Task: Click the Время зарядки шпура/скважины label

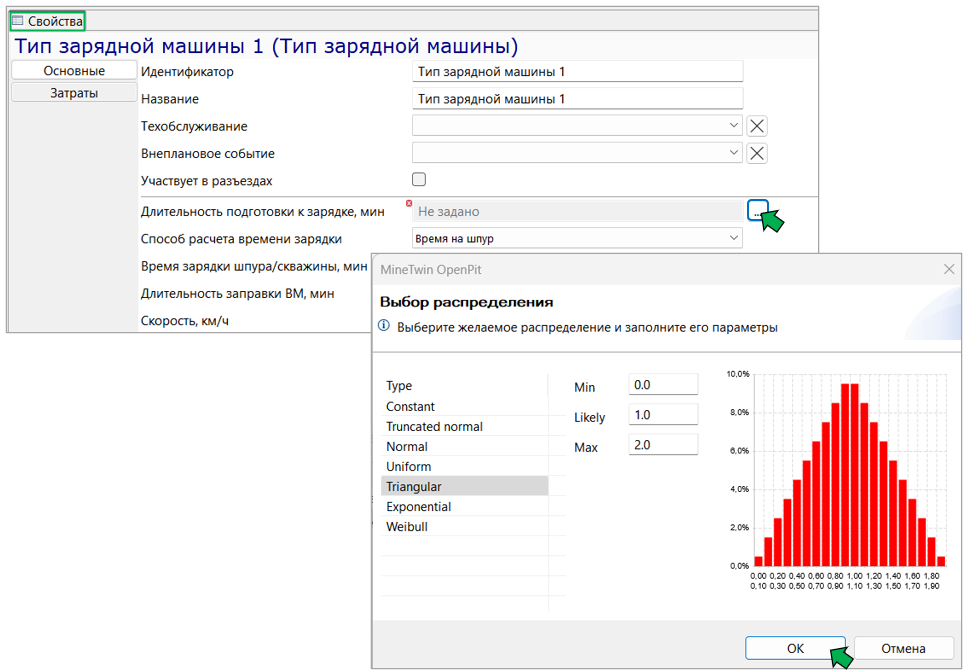Action: pos(254,266)
